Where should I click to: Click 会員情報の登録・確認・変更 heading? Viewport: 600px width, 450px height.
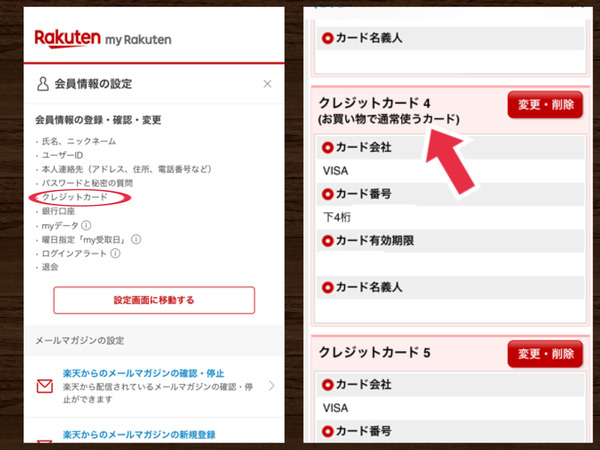click(x=98, y=120)
